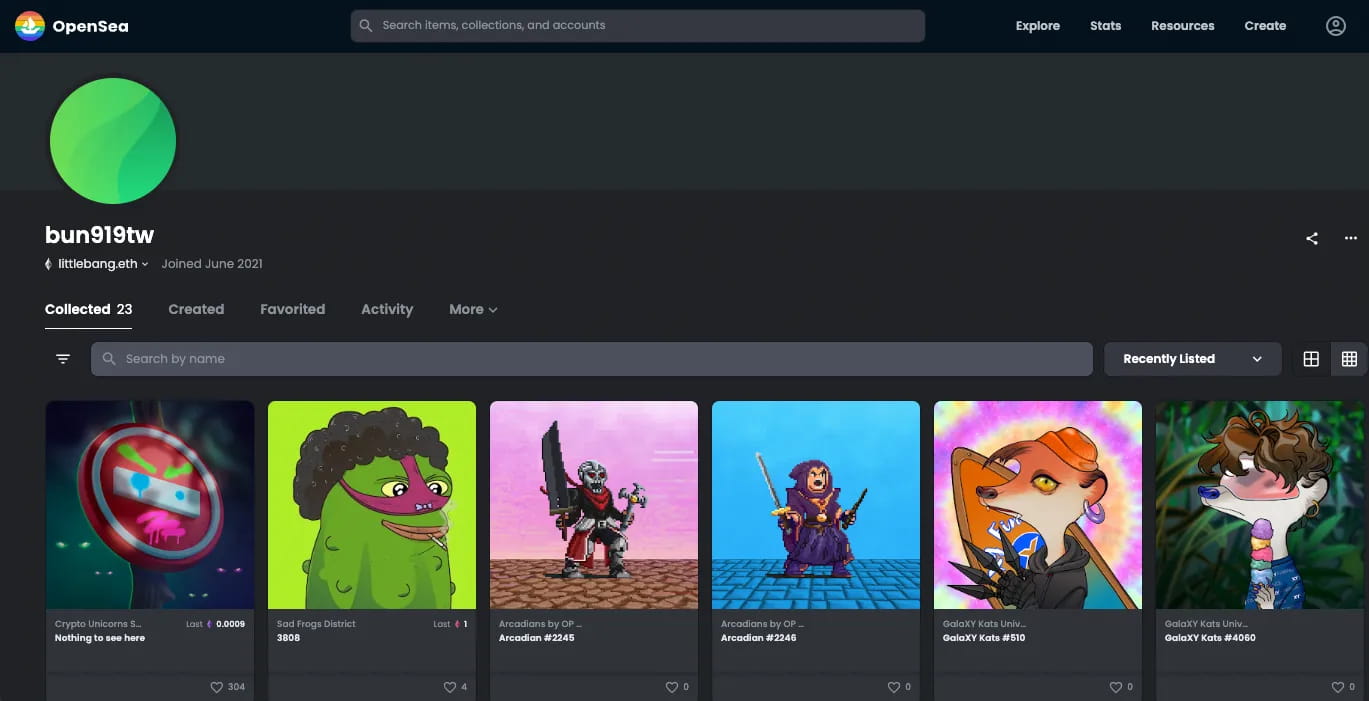Click the Ethereum icon beside littlebang.eth
Viewport: 1369px width, 701px height.
point(48,264)
